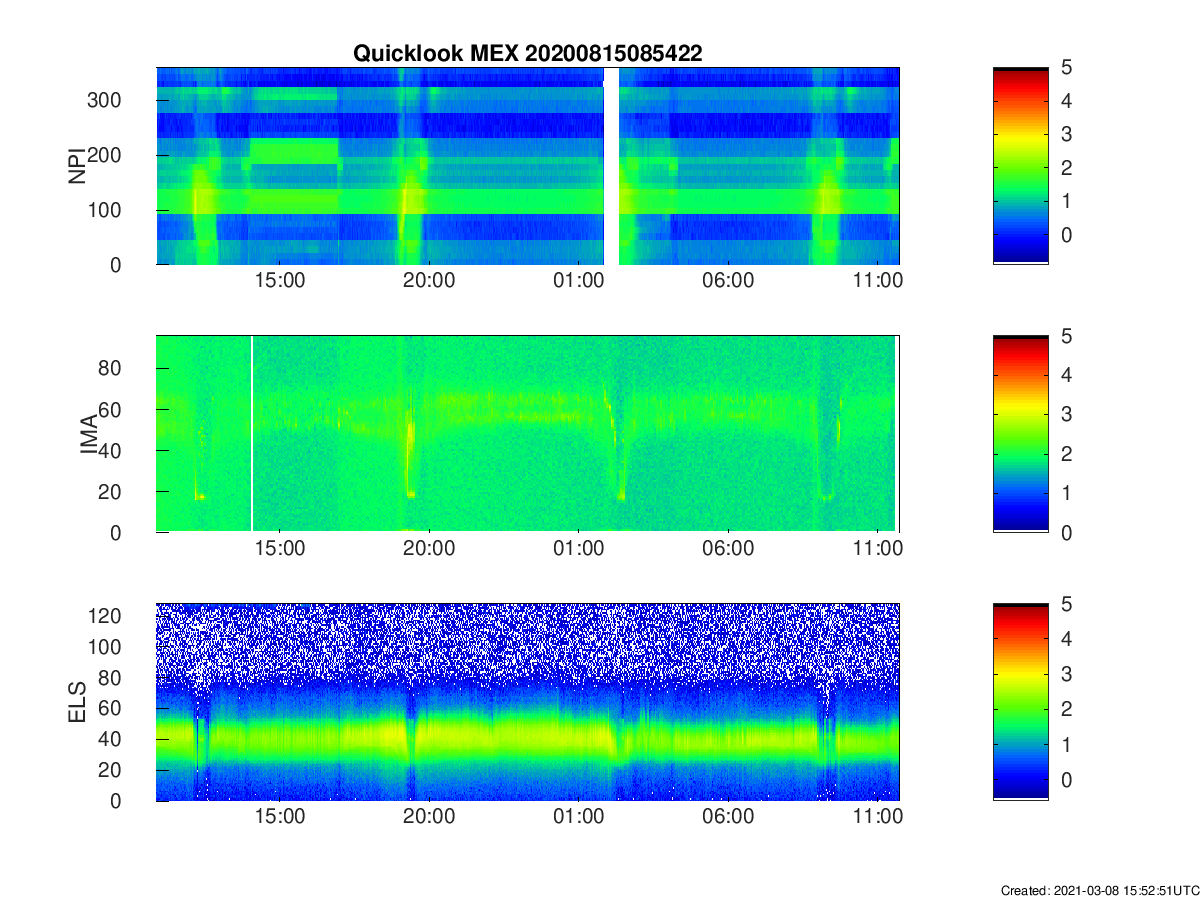The image size is (1200, 900).
Task: Click the "20:00" tick under the IMA panel
Action: pos(429,550)
